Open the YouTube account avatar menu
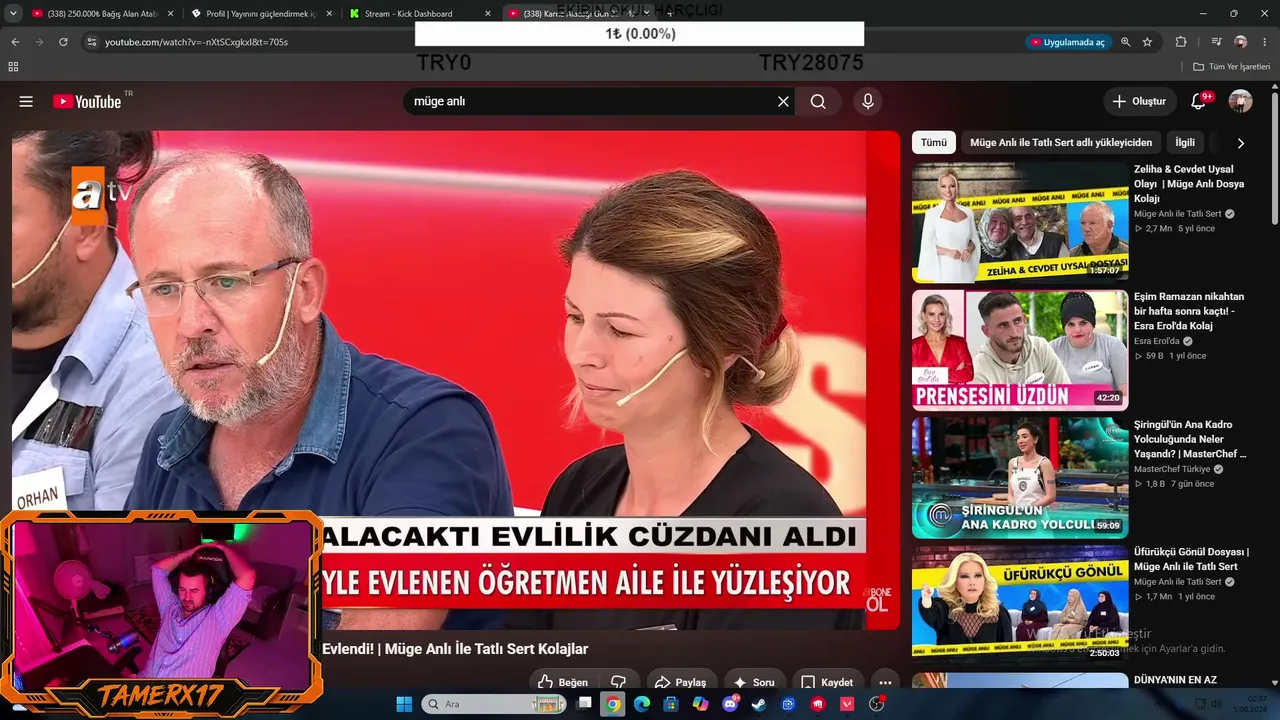This screenshot has height=720, width=1280. point(1240,101)
